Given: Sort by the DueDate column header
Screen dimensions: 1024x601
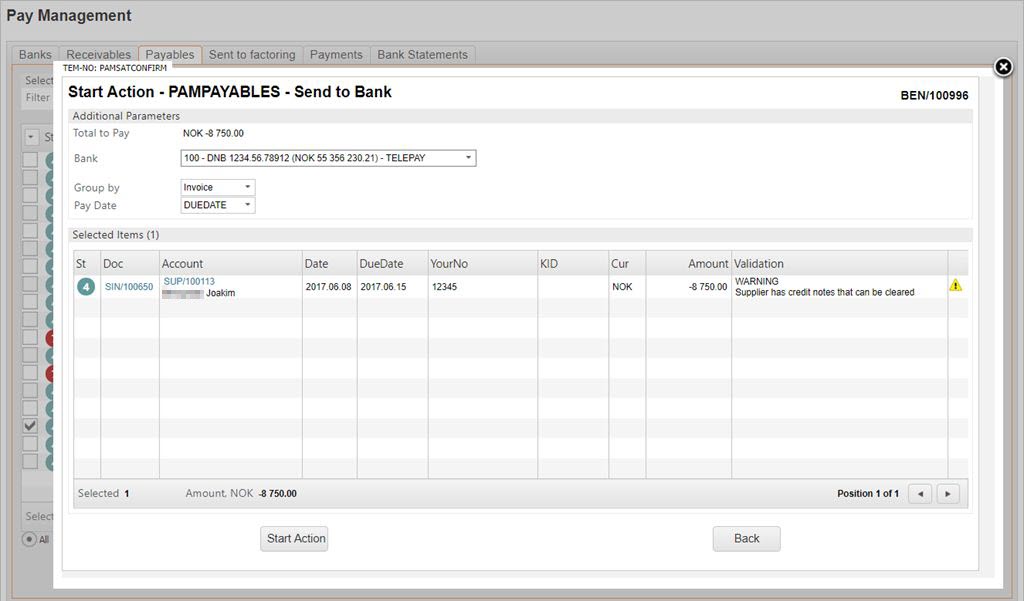Looking at the screenshot, I should coord(381,264).
